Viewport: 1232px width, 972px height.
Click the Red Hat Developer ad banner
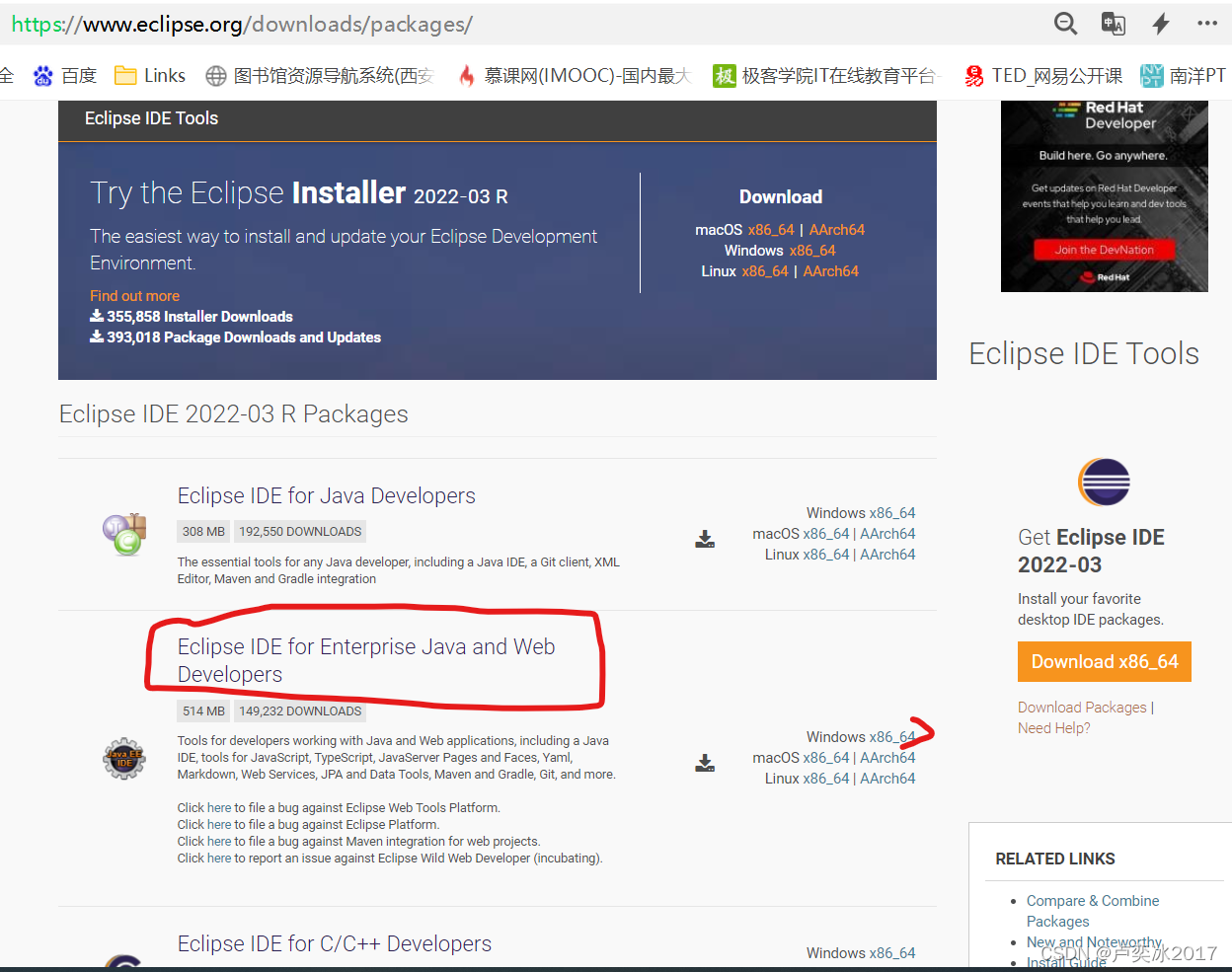(1105, 195)
